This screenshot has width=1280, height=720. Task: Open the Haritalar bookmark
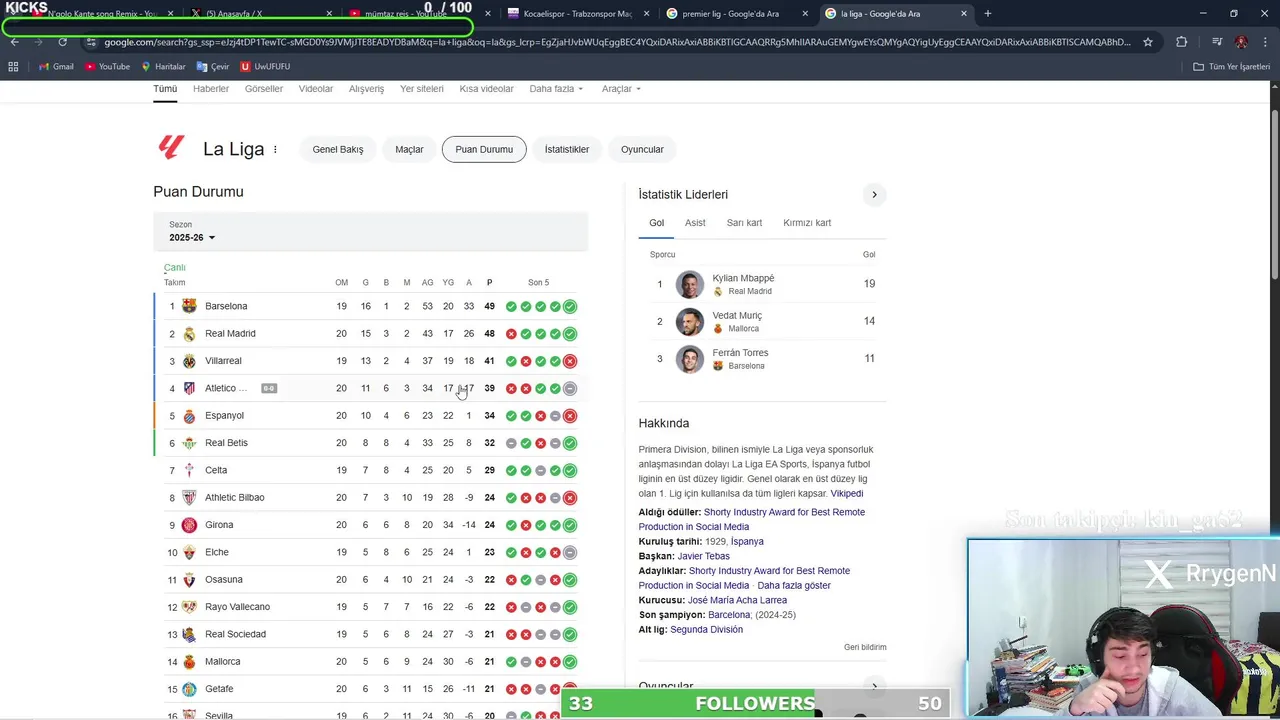[x=164, y=66]
